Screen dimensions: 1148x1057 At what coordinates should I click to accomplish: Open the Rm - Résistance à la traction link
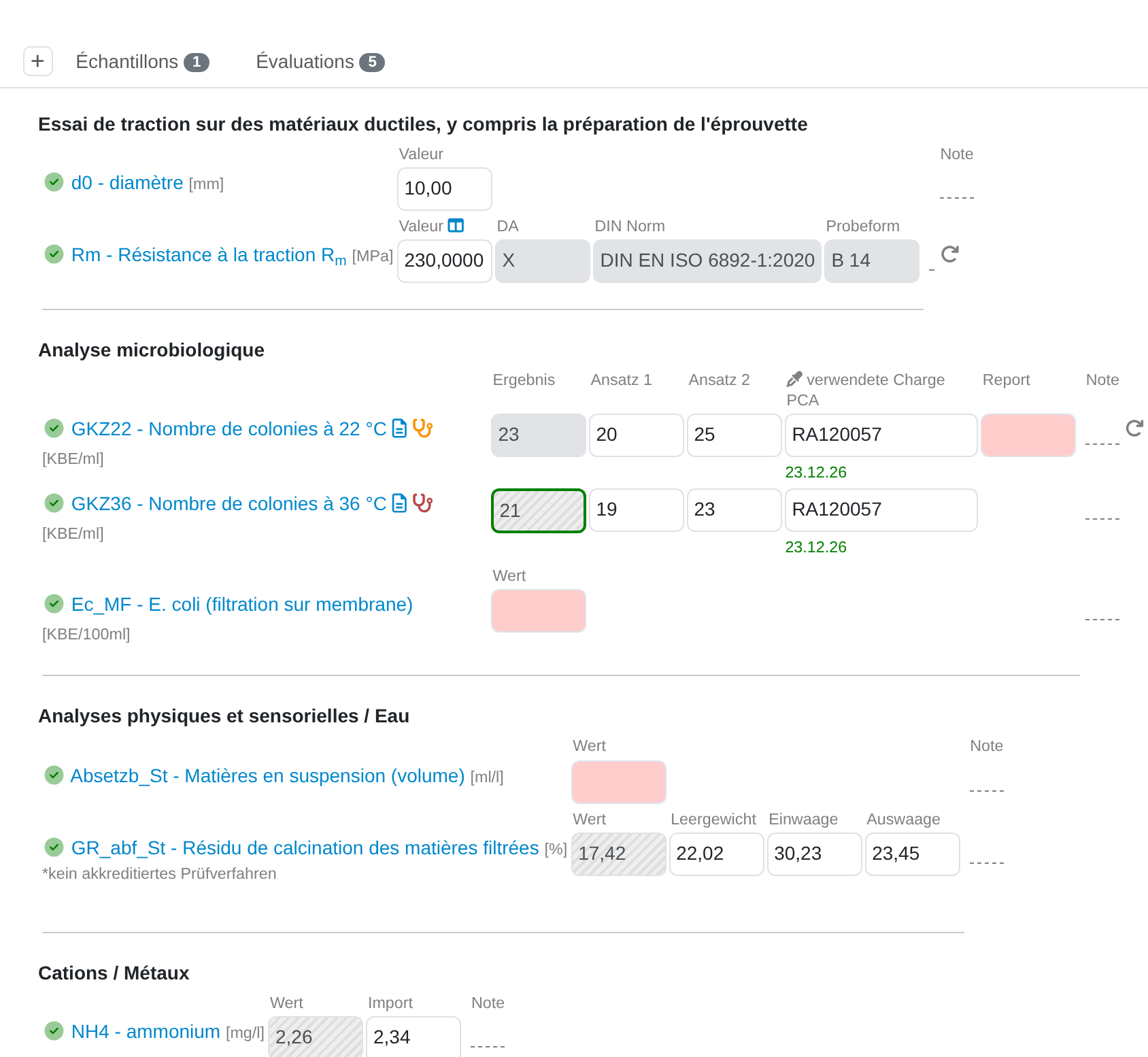209,255
